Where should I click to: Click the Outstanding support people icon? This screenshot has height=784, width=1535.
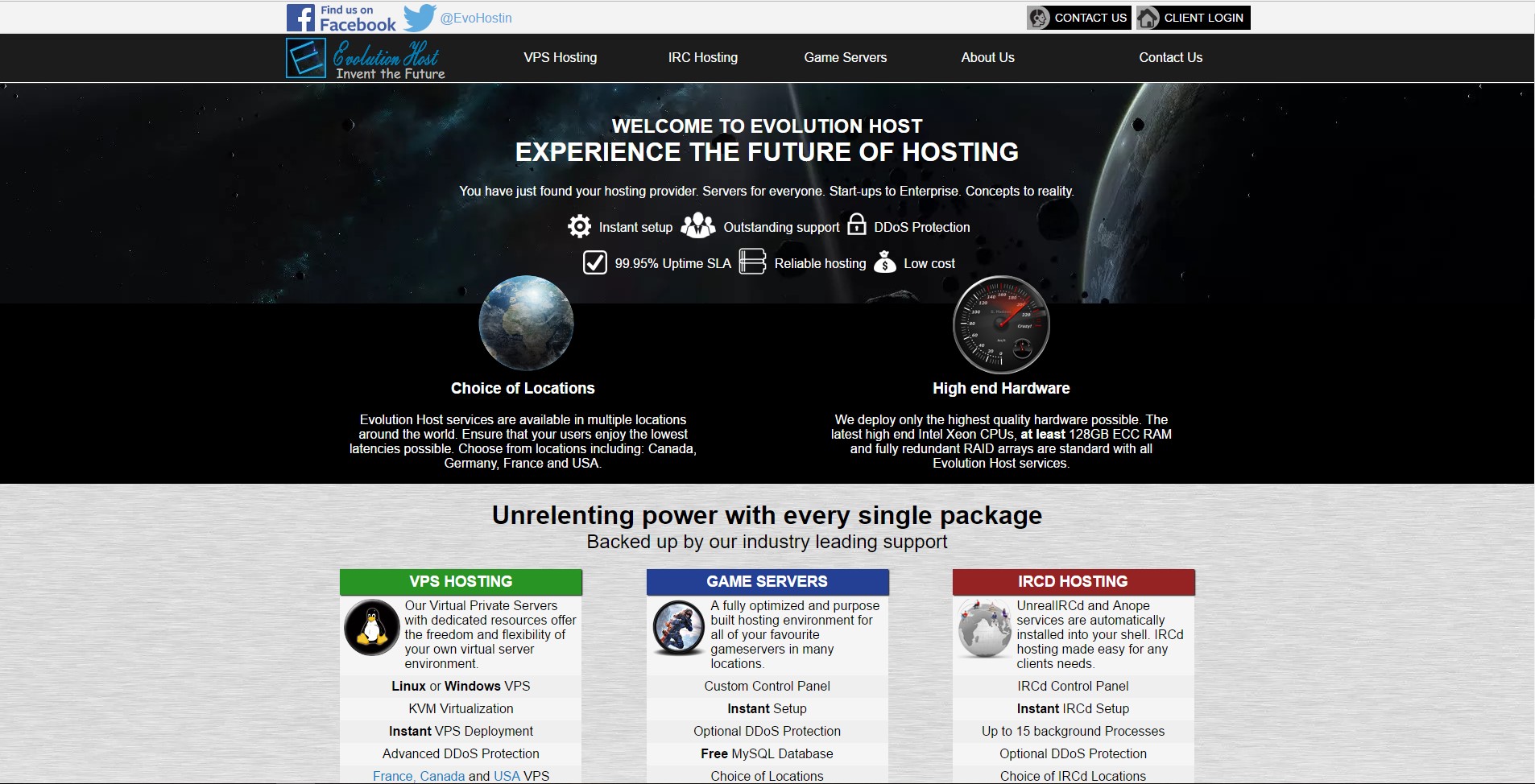pyautogui.click(x=698, y=225)
